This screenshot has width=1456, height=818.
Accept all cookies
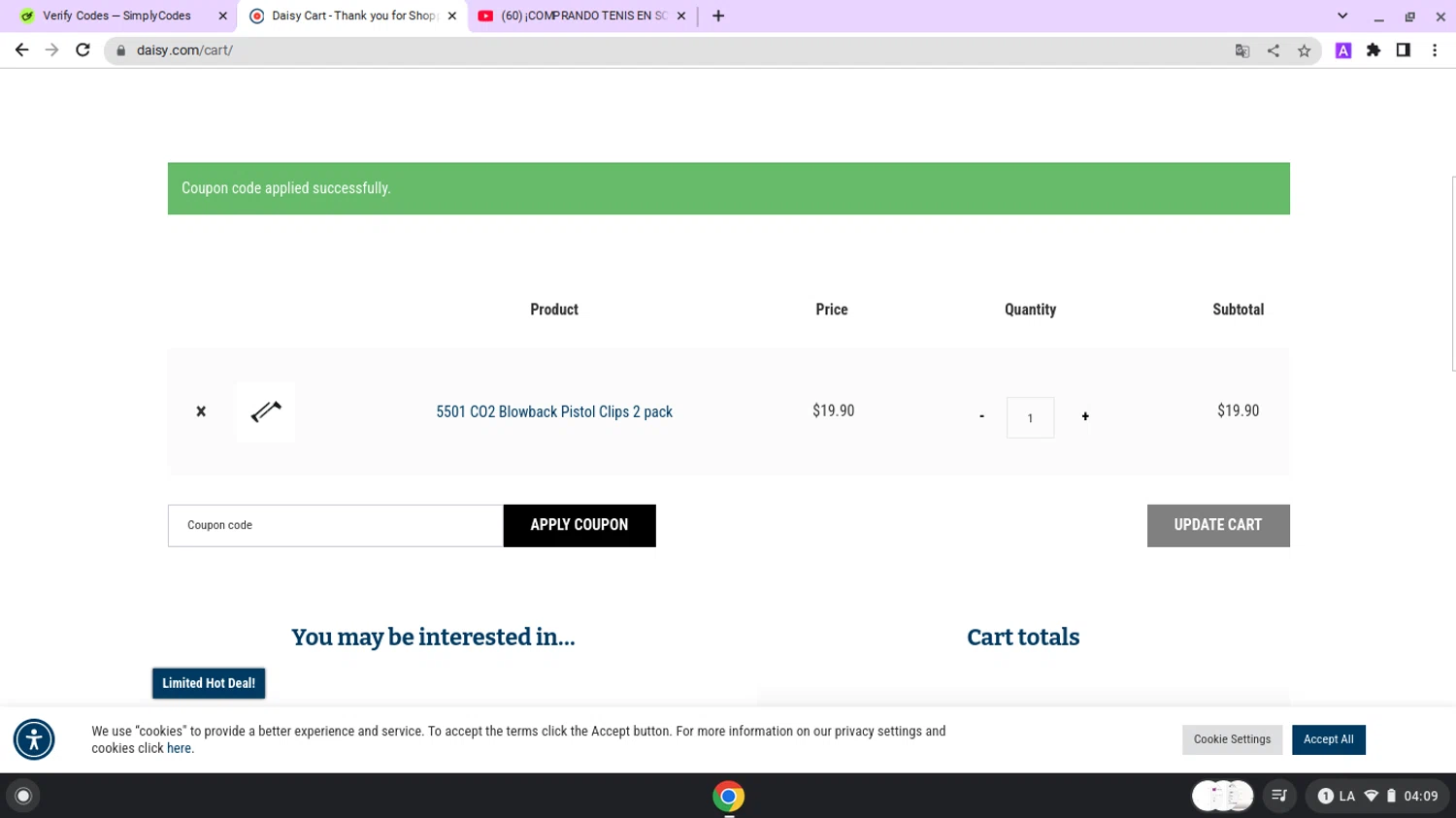coord(1328,739)
